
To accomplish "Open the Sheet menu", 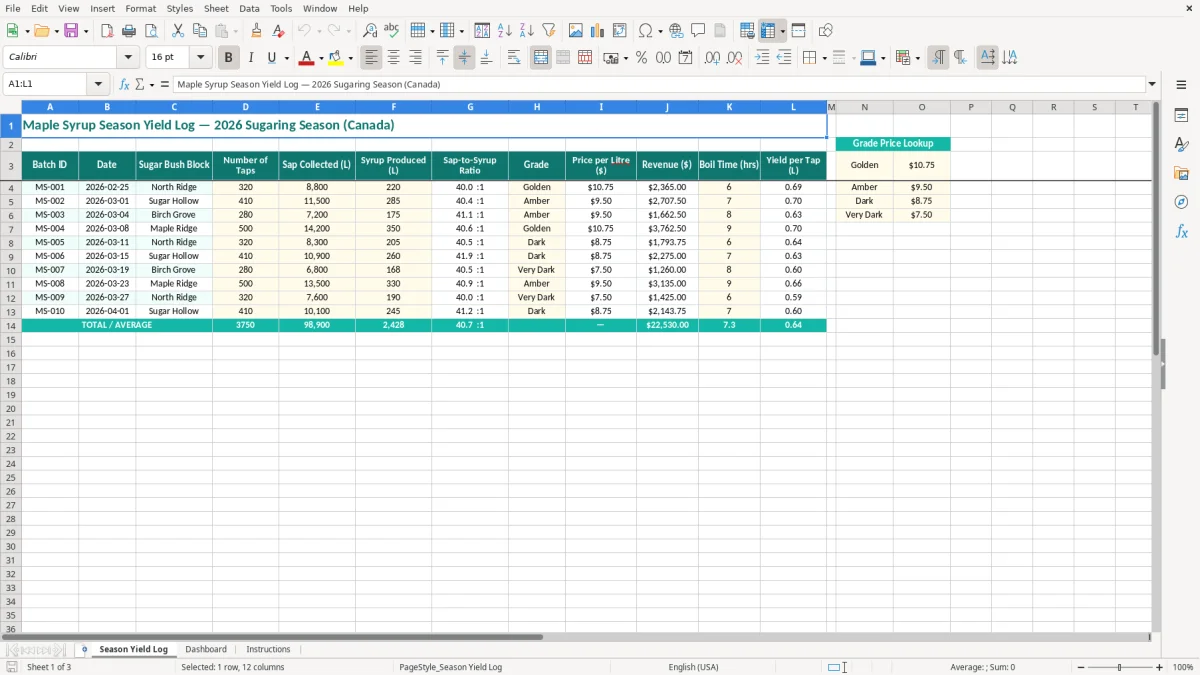I will tap(216, 8).
